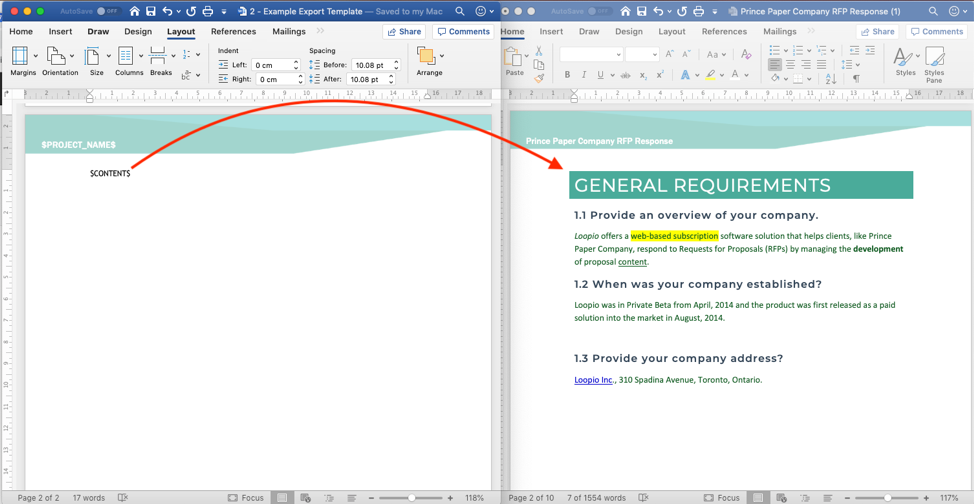
Task: Adjust zoom slider in Prince Paper RFP window
Action: 887,498
